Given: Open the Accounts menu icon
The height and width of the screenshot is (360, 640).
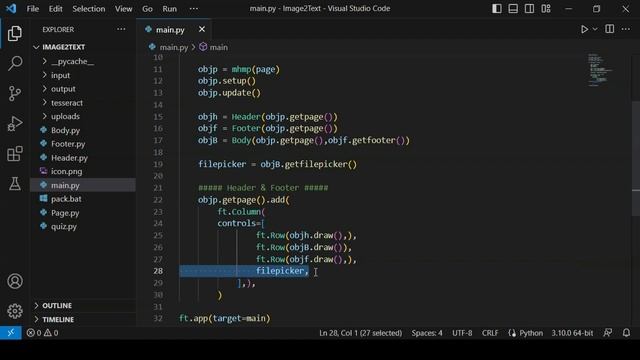Looking at the screenshot, I should [15, 281].
